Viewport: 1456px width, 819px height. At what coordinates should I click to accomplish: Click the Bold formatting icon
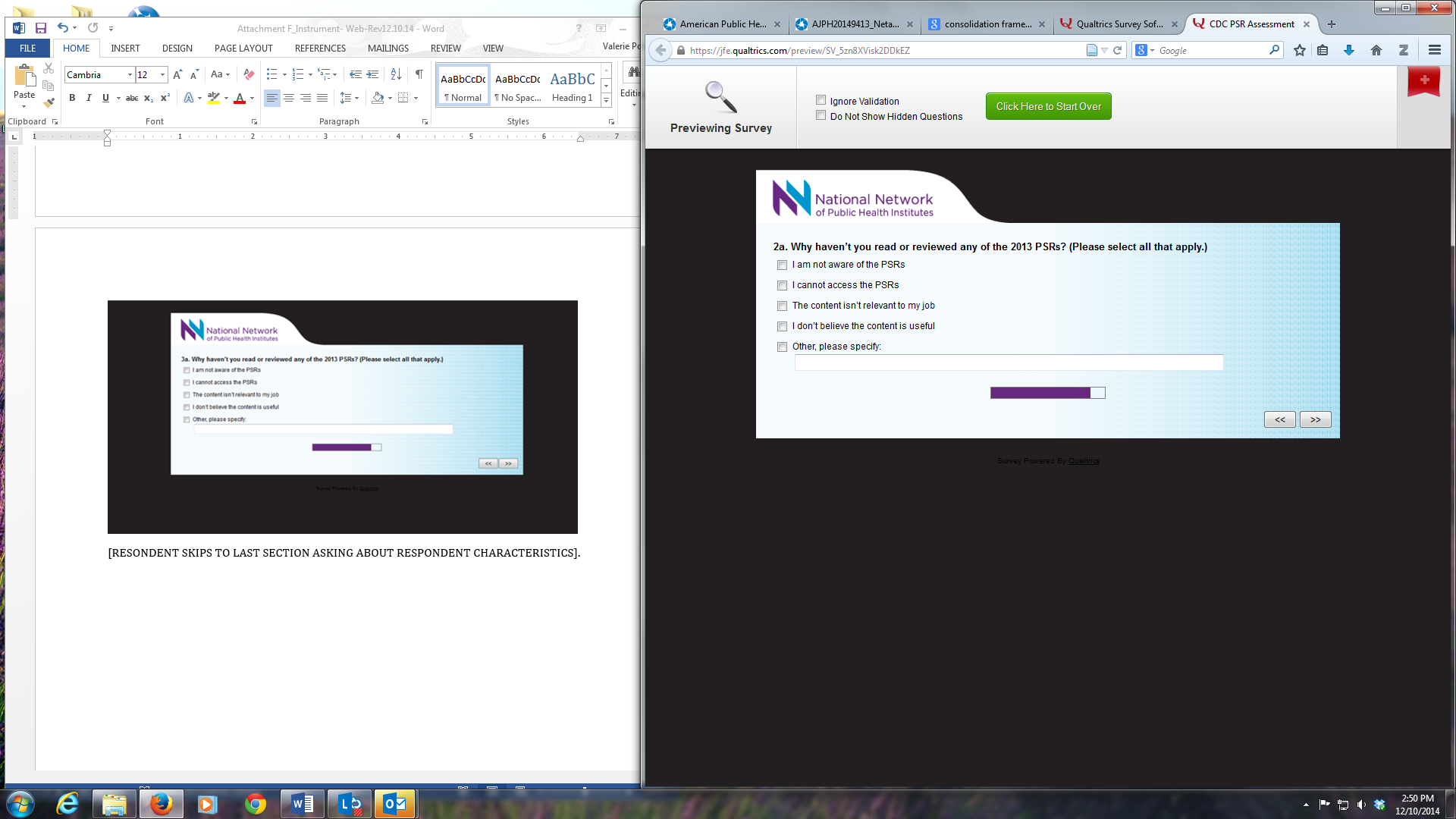[72, 98]
